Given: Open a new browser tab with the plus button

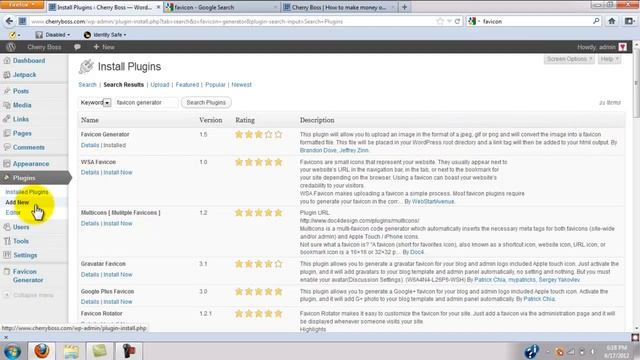Looking at the screenshot, I should pyautogui.click(x=404, y=7).
